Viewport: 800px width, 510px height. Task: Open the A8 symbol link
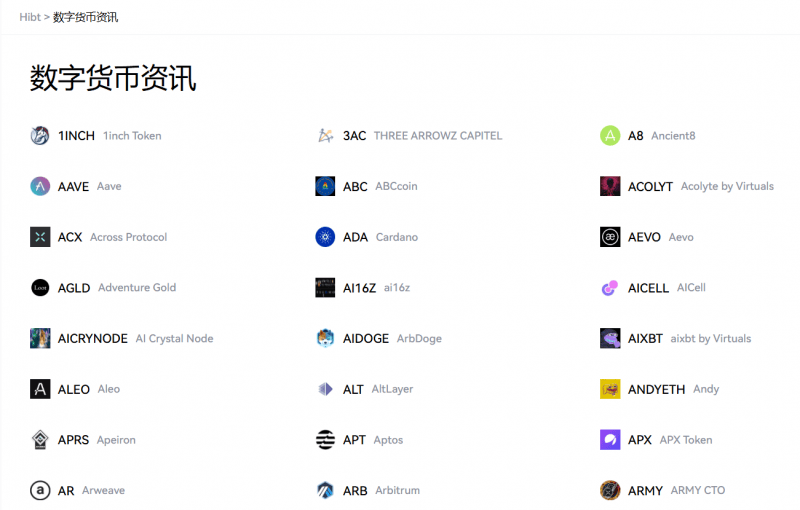(635, 136)
